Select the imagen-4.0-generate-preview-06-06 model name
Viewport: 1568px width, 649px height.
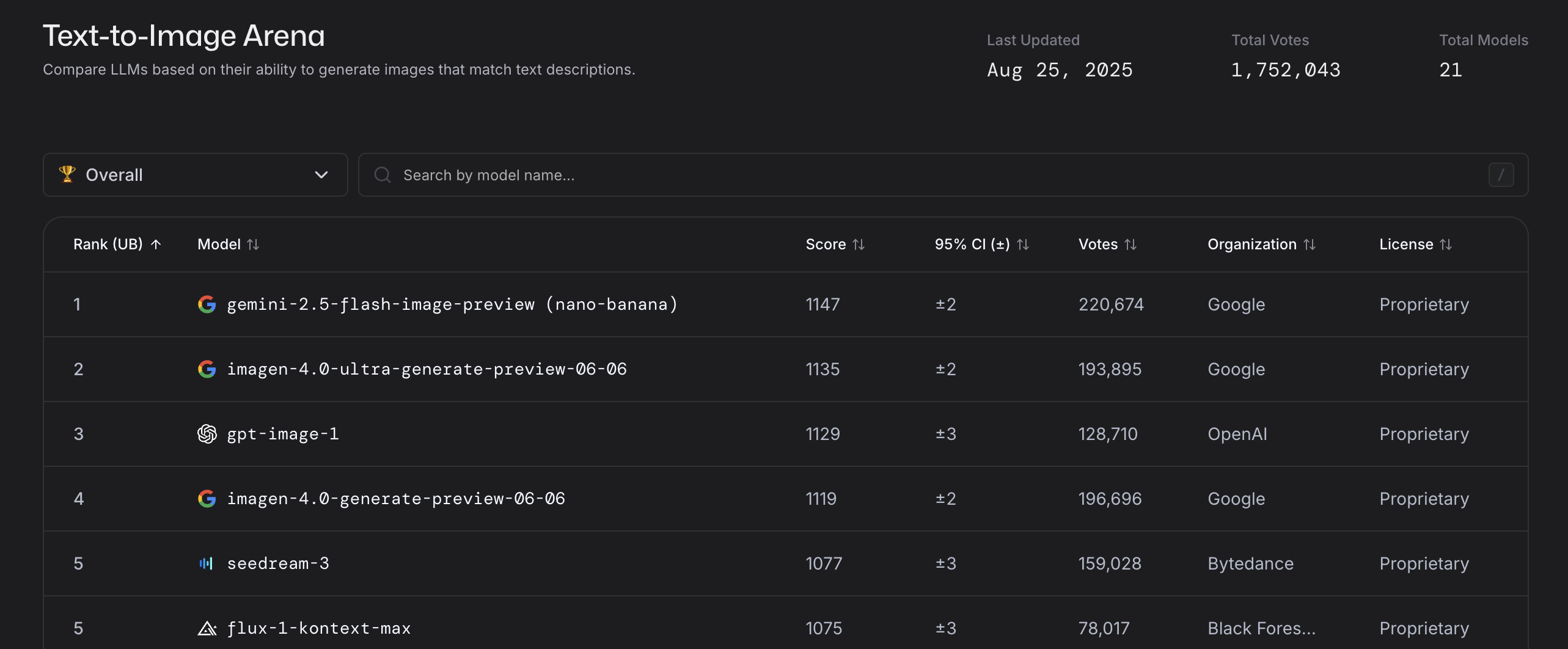pos(395,499)
